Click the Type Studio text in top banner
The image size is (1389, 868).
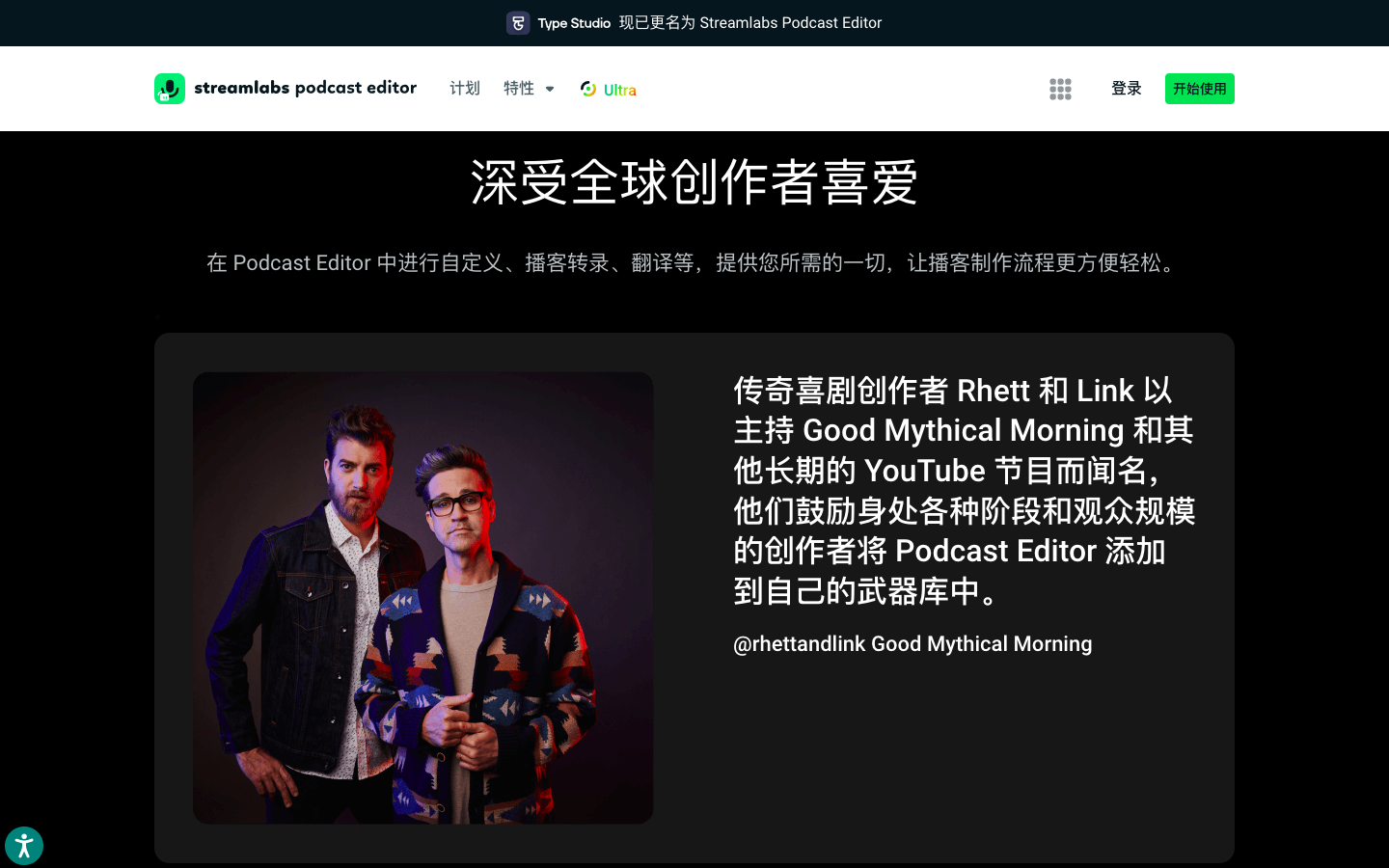click(574, 23)
